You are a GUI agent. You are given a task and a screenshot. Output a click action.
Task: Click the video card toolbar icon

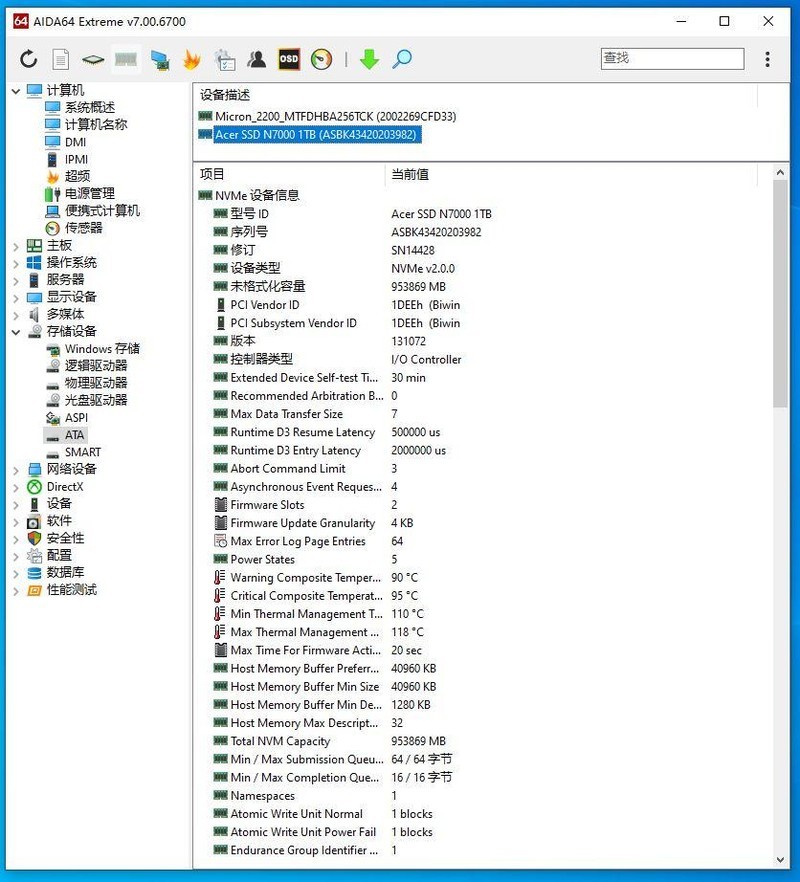click(157, 59)
